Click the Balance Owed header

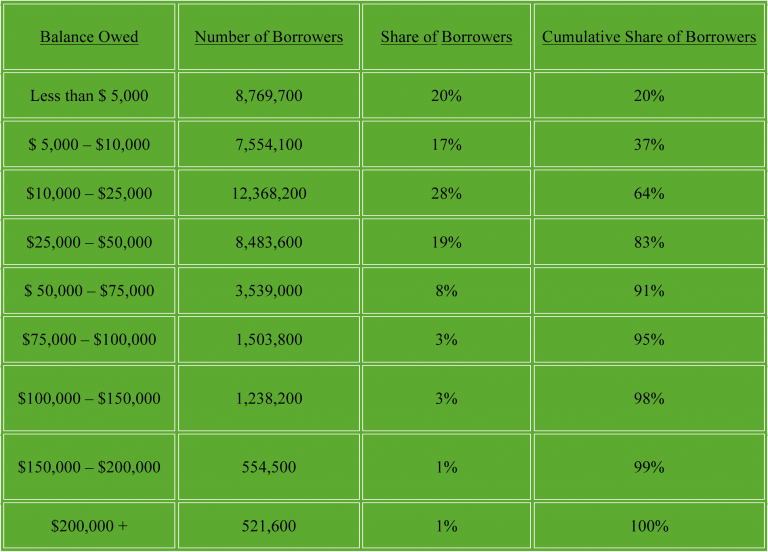pos(89,37)
